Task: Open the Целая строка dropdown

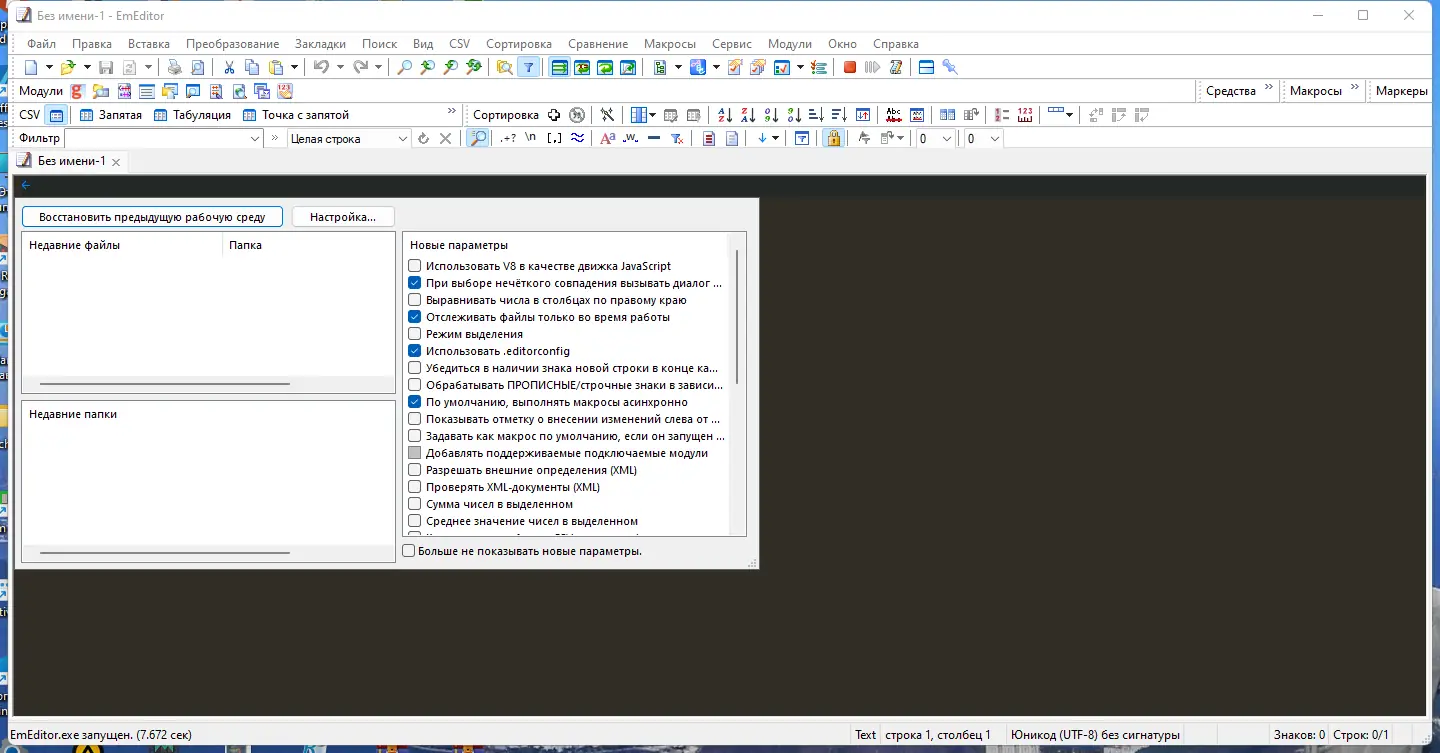Action: [x=404, y=138]
